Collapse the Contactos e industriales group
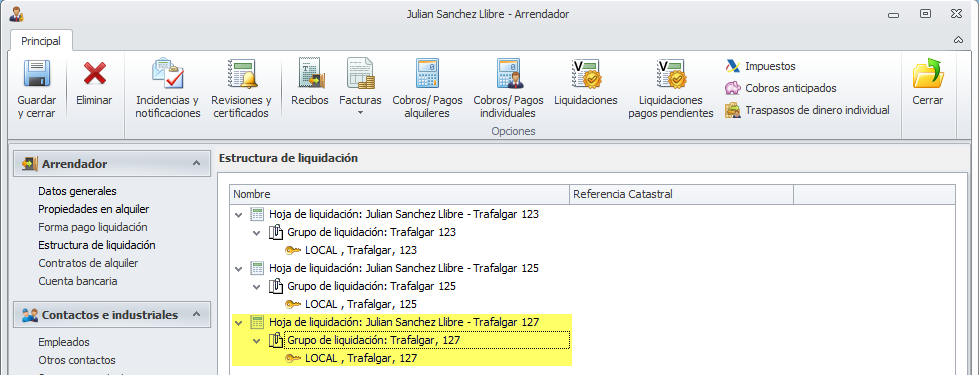This screenshot has height=375, width=979. (196, 314)
